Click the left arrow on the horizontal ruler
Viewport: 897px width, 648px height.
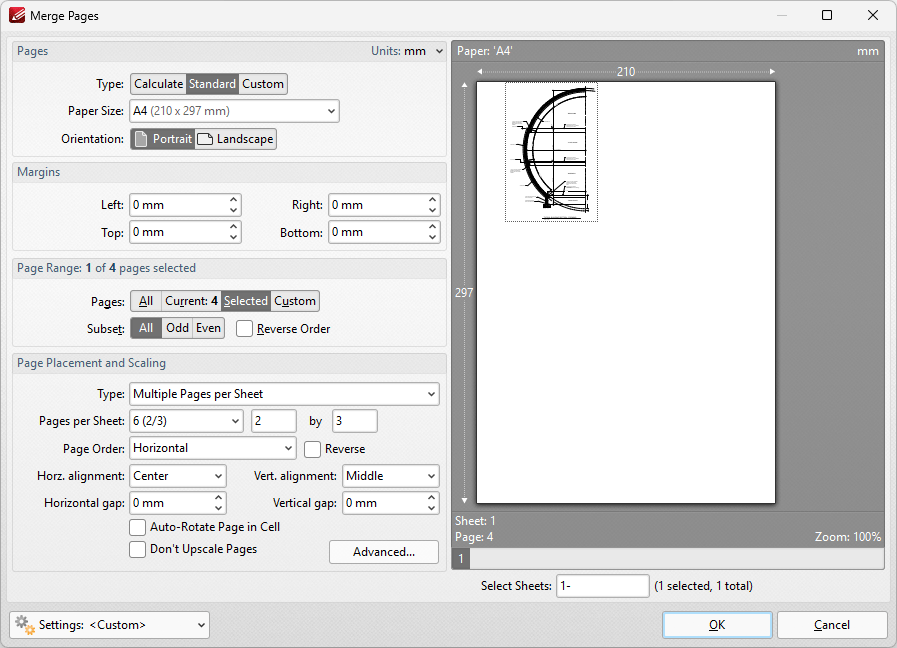(x=480, y=71)
